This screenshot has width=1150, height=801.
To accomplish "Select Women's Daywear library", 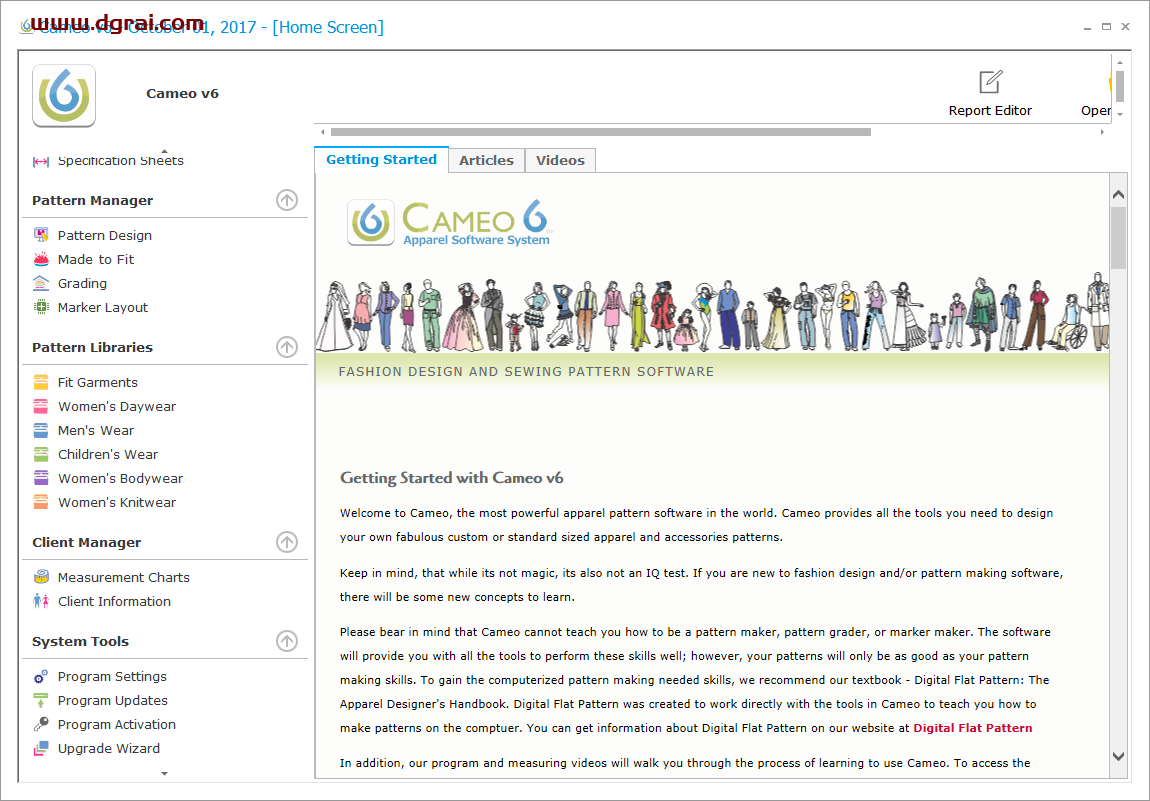I will coord(117,407).
